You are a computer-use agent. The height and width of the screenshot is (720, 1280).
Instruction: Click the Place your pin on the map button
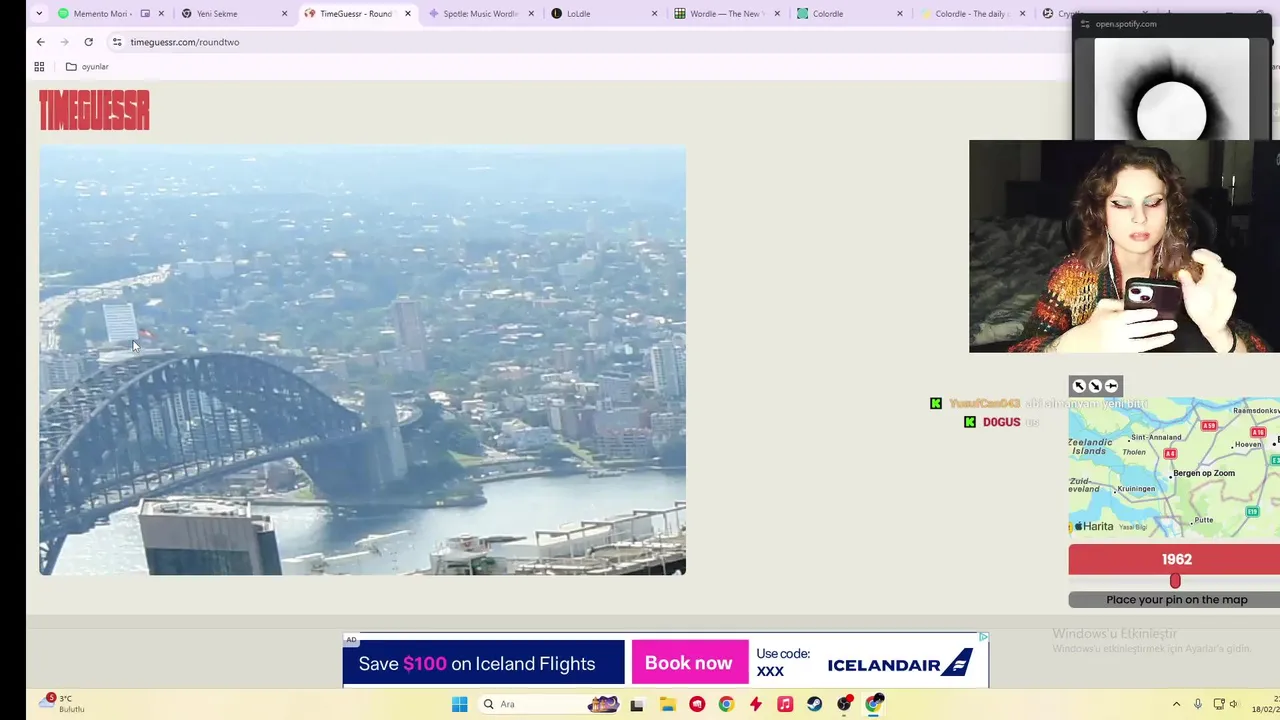click(x=1175, y=600)
